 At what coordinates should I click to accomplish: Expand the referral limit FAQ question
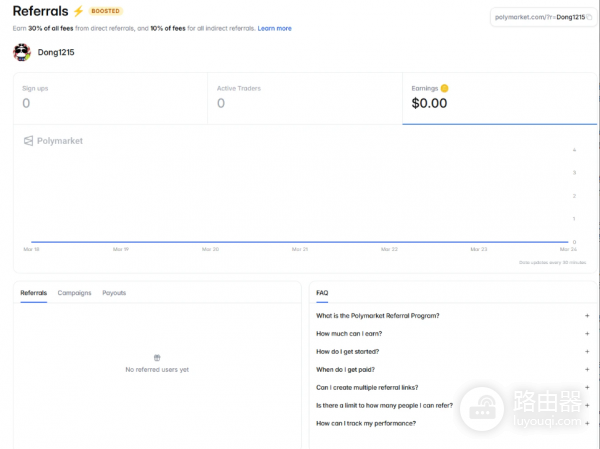click(586, 406)
